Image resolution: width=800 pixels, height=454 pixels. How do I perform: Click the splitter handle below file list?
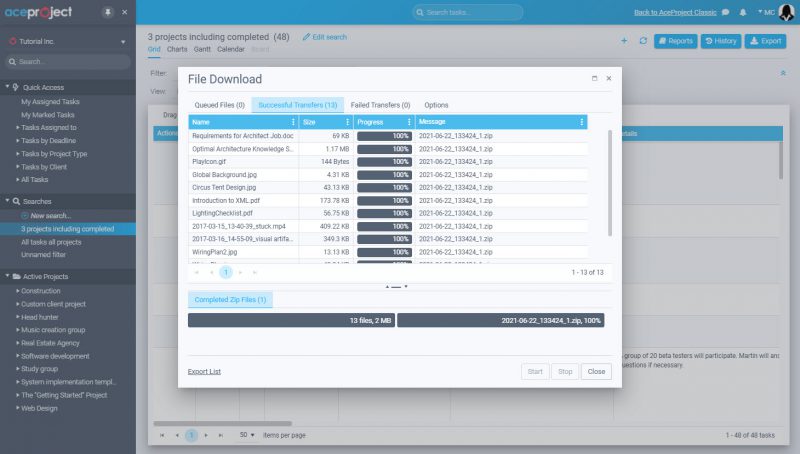396,287
